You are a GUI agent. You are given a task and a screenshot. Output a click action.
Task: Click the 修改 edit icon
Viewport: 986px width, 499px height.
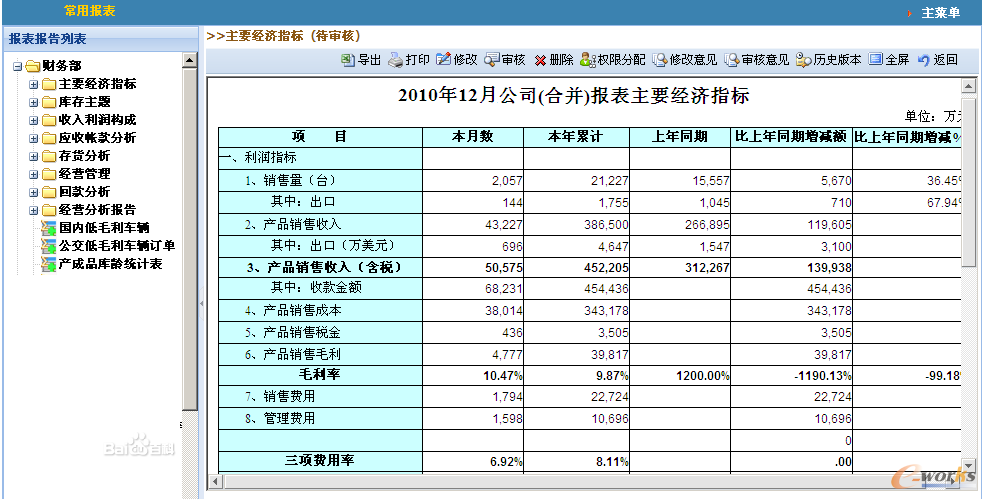coord(444,60)
